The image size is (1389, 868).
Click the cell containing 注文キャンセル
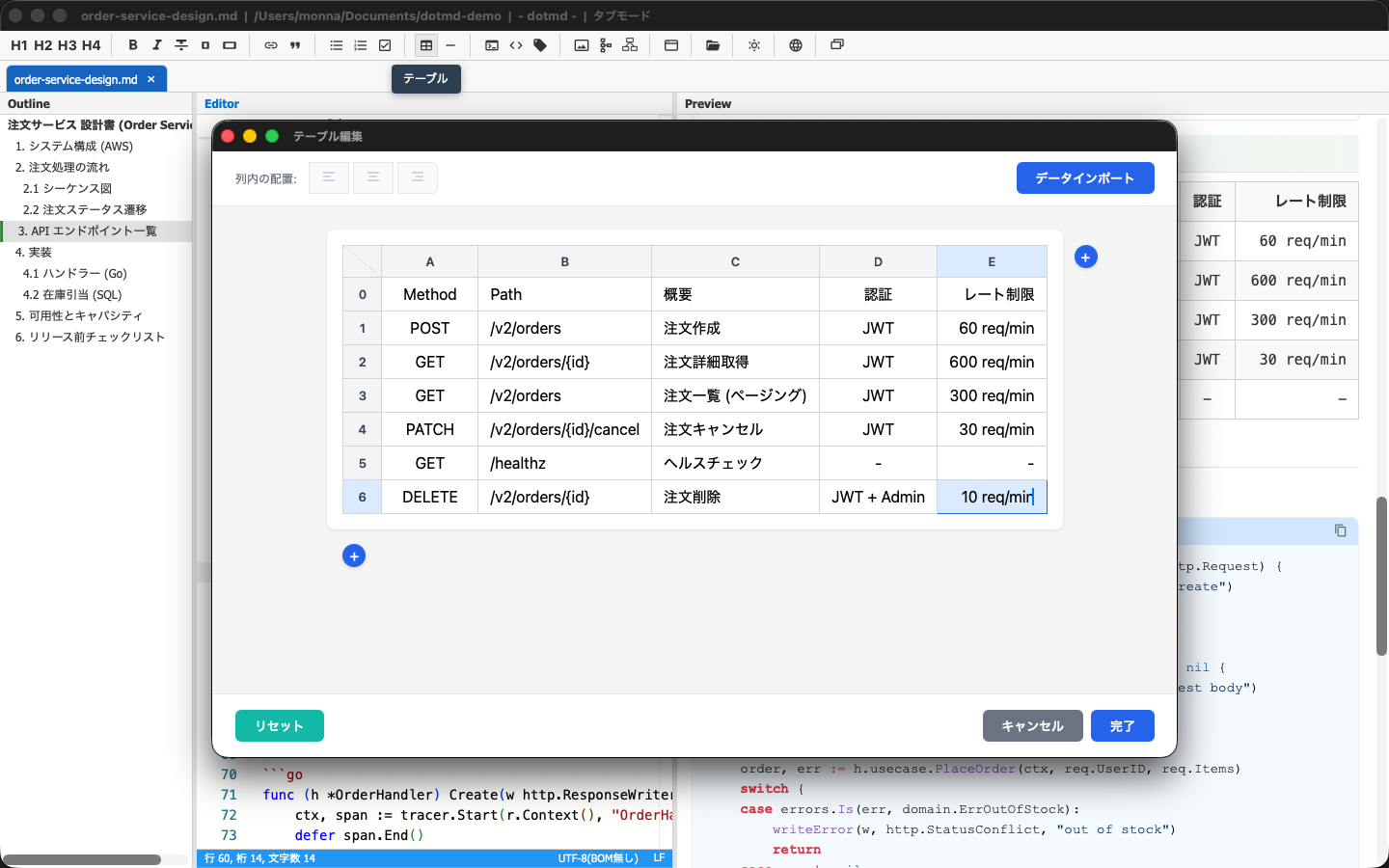tap(735, 429)
